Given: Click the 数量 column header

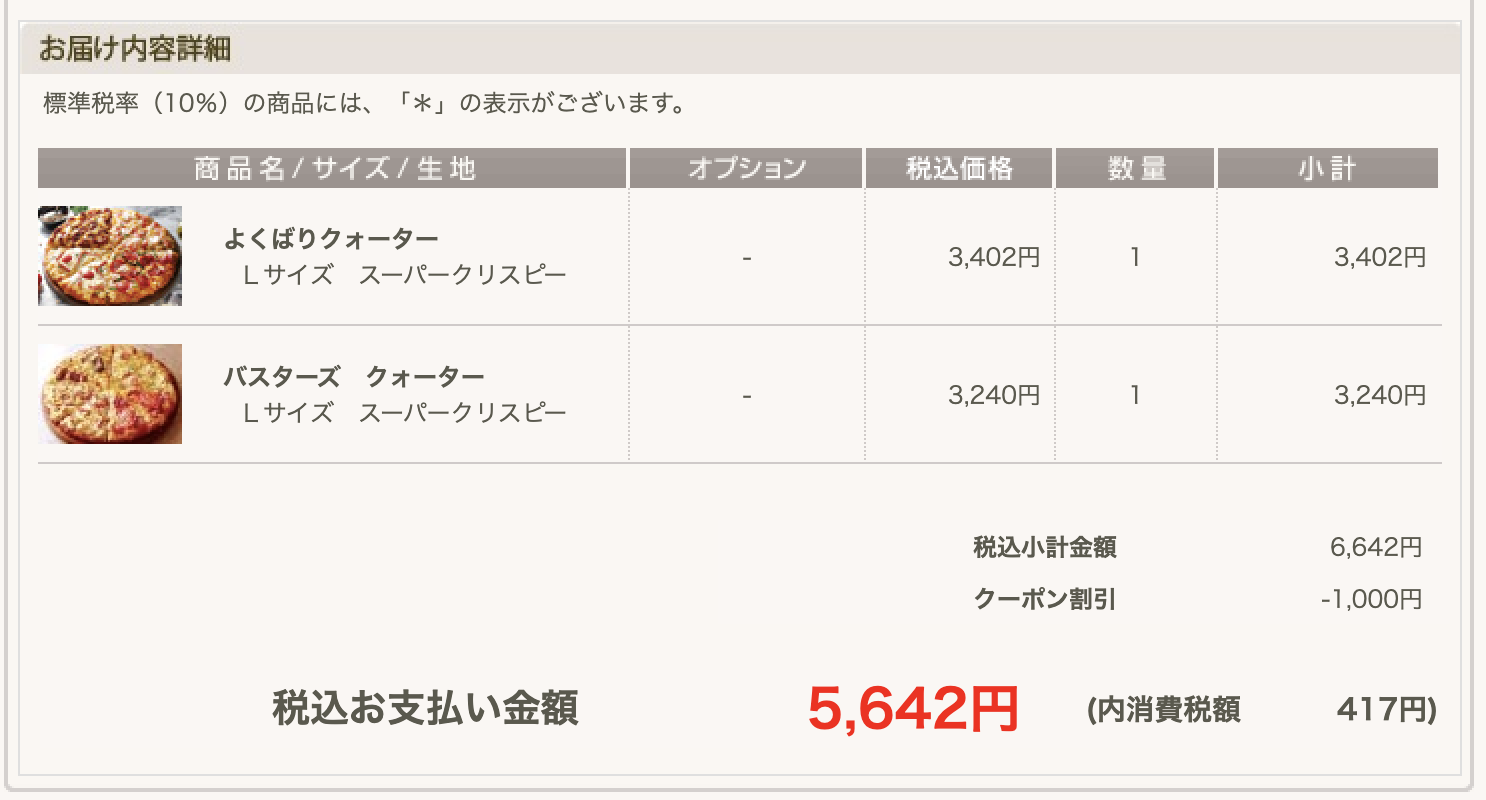Looking at the screenshot, I should tap(1136, 168).
